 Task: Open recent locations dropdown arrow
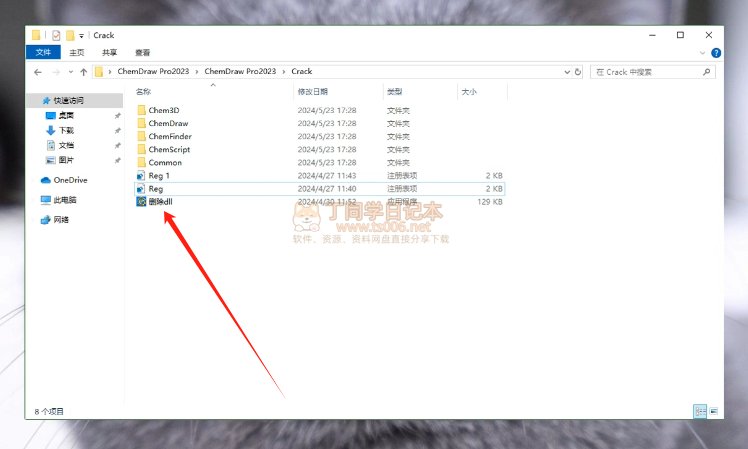pos(71,72)
